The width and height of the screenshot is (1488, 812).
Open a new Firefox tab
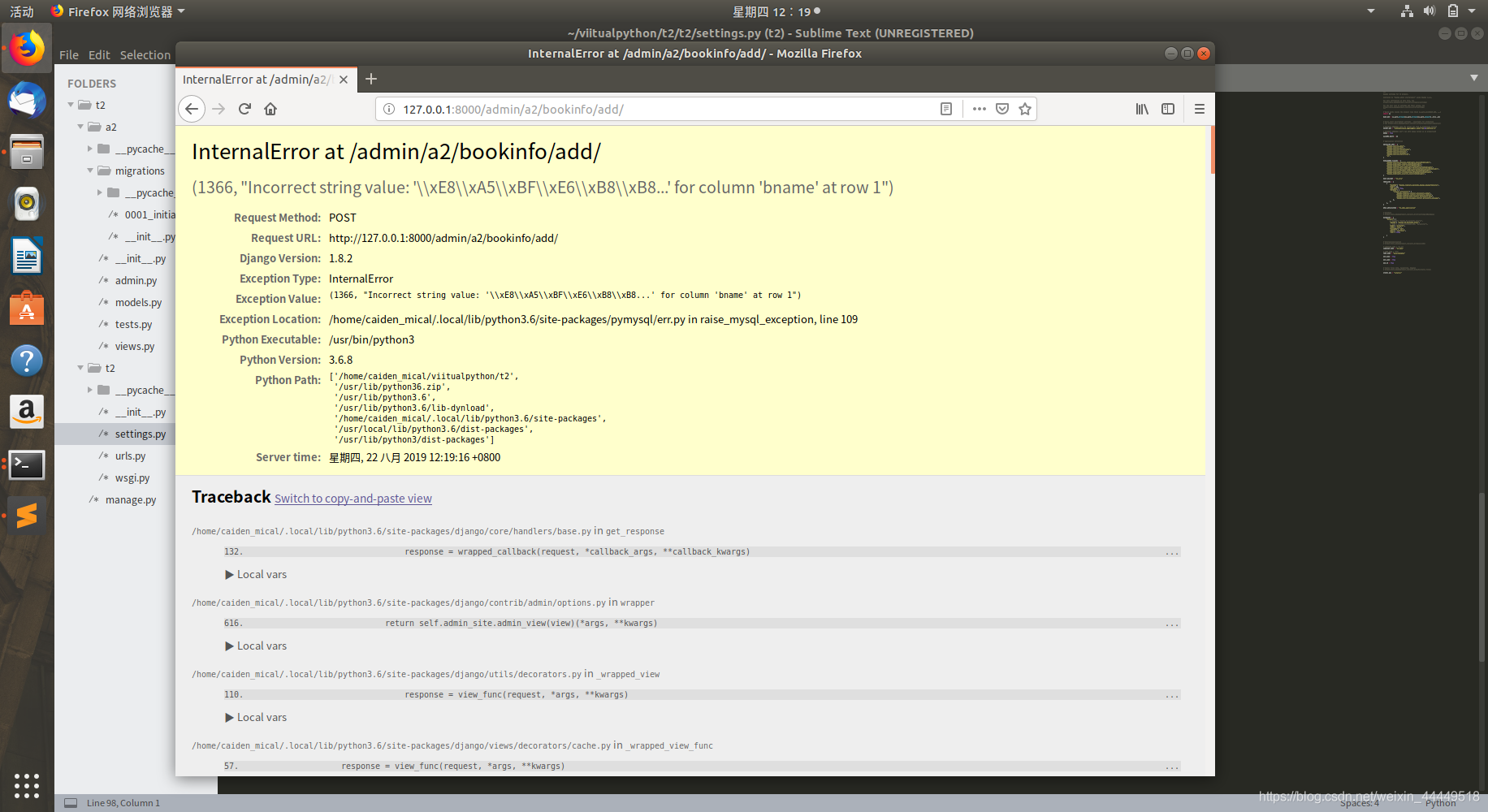(x=371, y=79)
